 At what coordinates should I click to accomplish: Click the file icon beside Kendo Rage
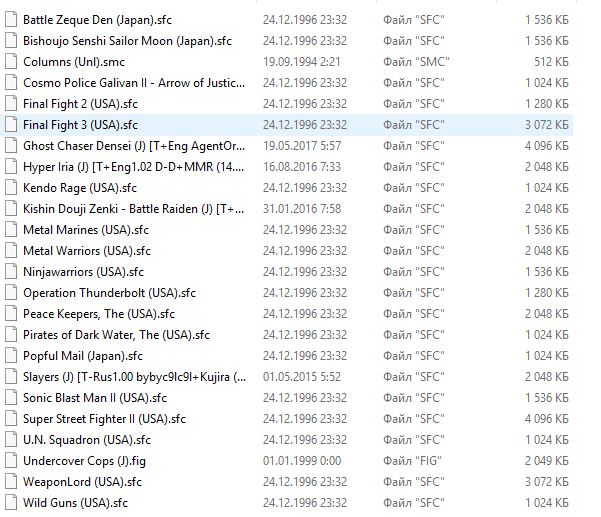click(x=11, y=188)
